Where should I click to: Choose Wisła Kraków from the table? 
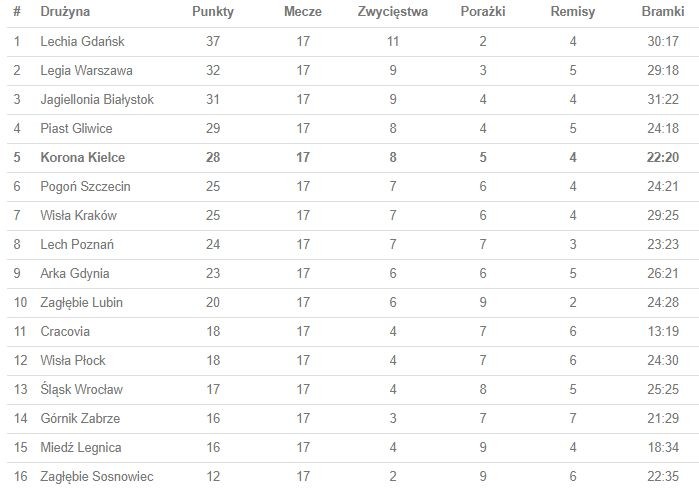coord(79,216)
